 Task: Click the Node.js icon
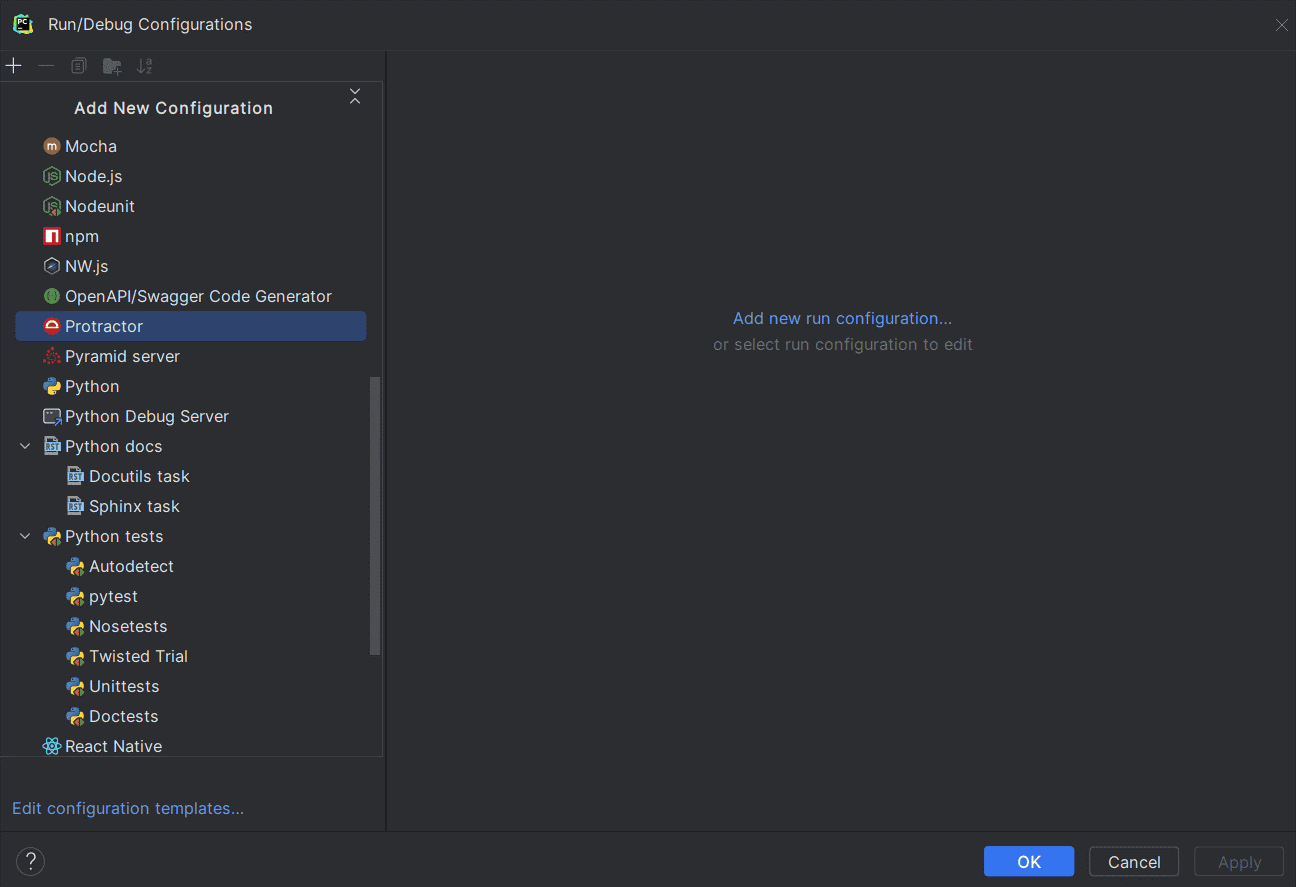point(52,176)
